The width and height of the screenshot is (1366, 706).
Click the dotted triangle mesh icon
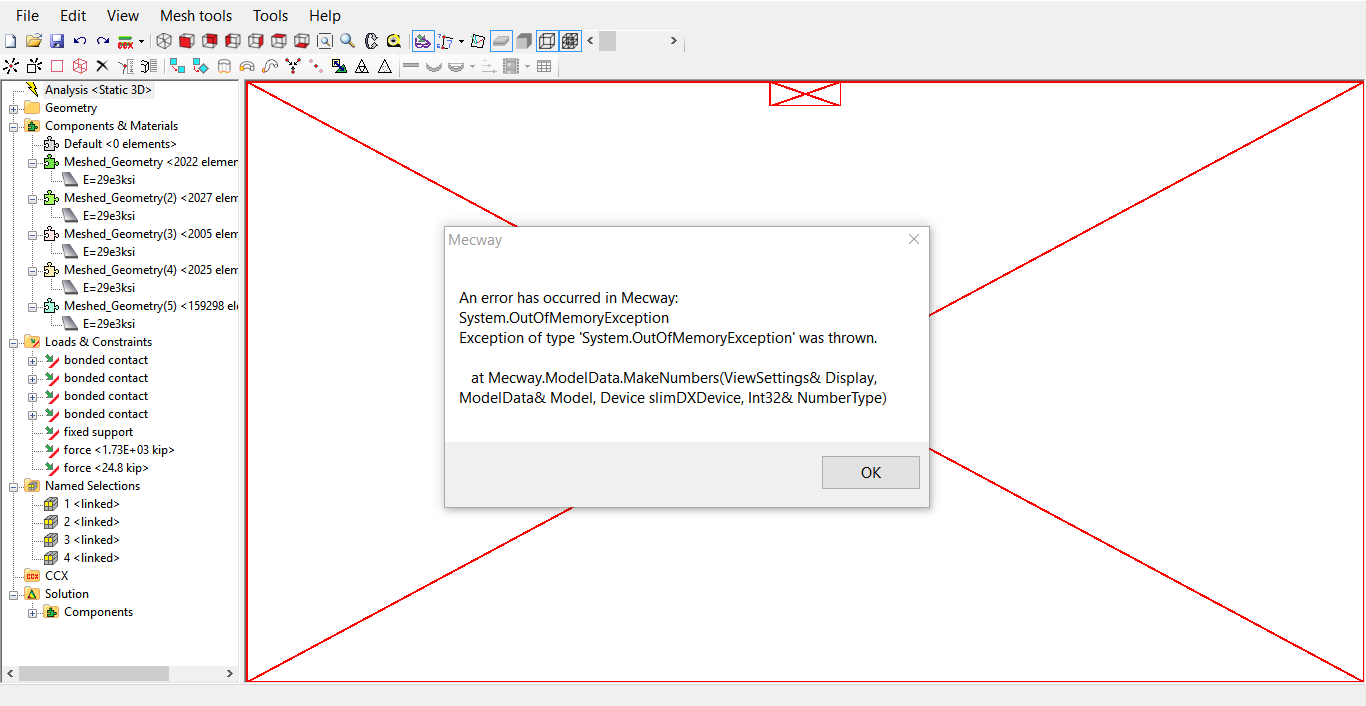tap(384, 66)
